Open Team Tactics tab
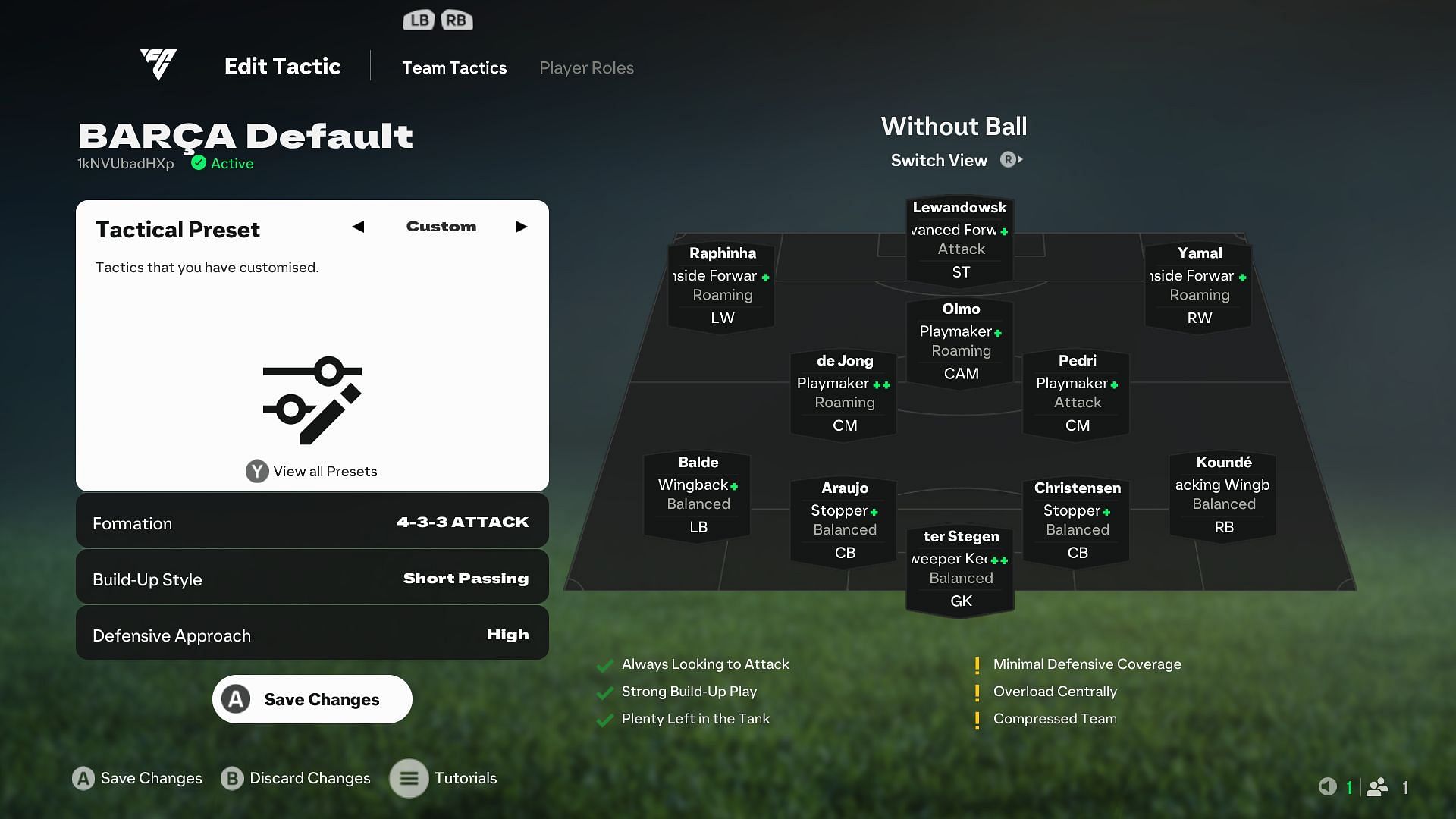 click(455, 67)
